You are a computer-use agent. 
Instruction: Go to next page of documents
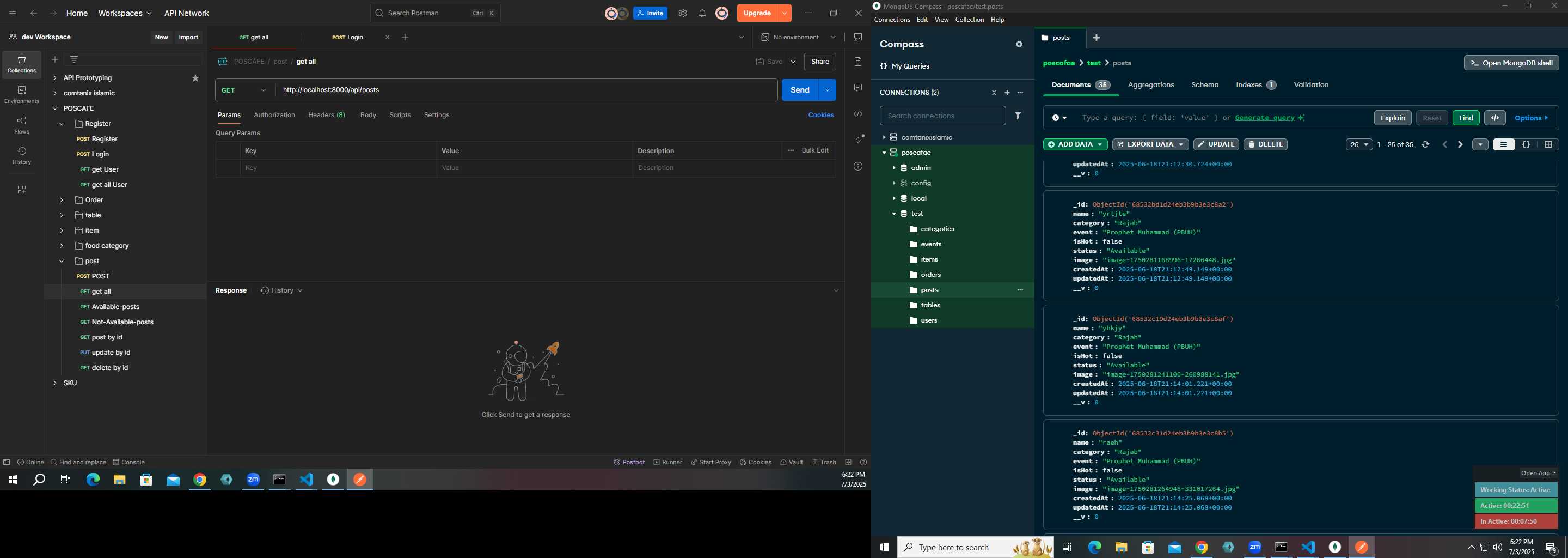(x=1460, y=144)
